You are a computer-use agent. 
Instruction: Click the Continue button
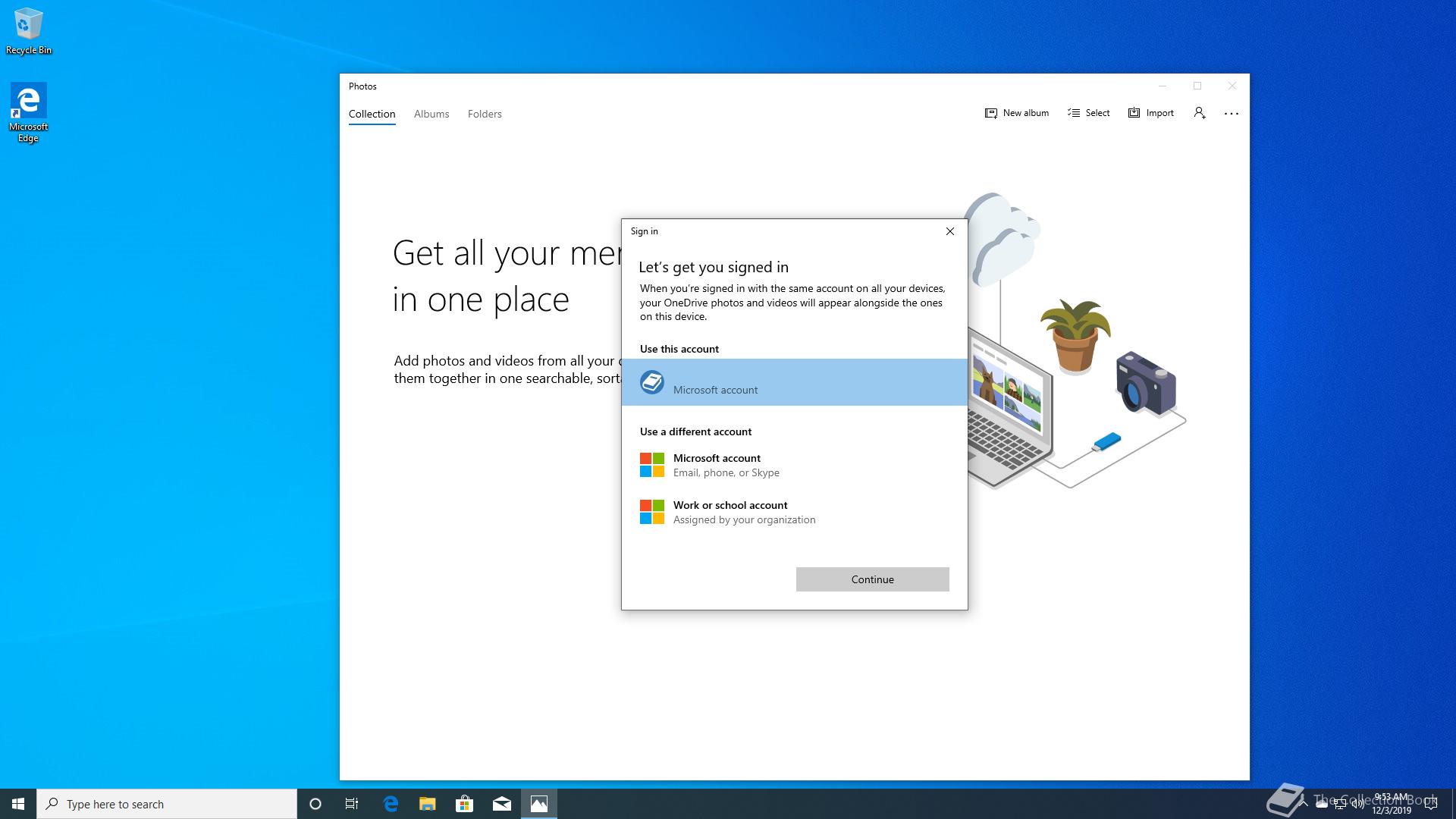872,579
